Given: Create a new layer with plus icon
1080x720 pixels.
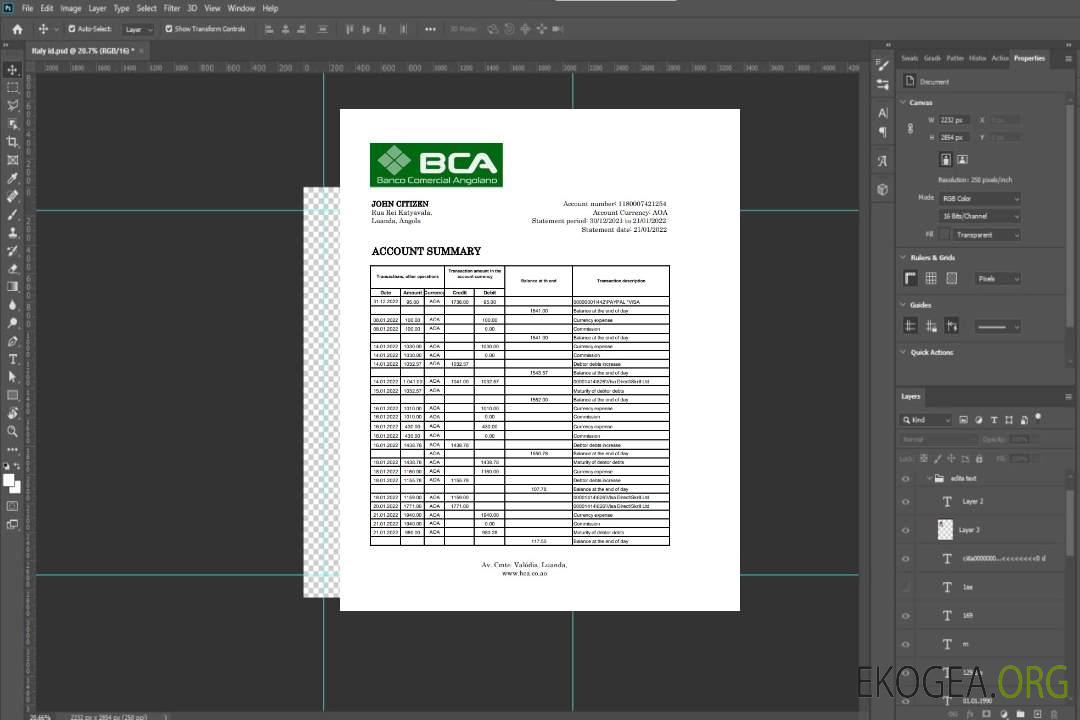Looking at the screenshot, I should pos(1037,714).
